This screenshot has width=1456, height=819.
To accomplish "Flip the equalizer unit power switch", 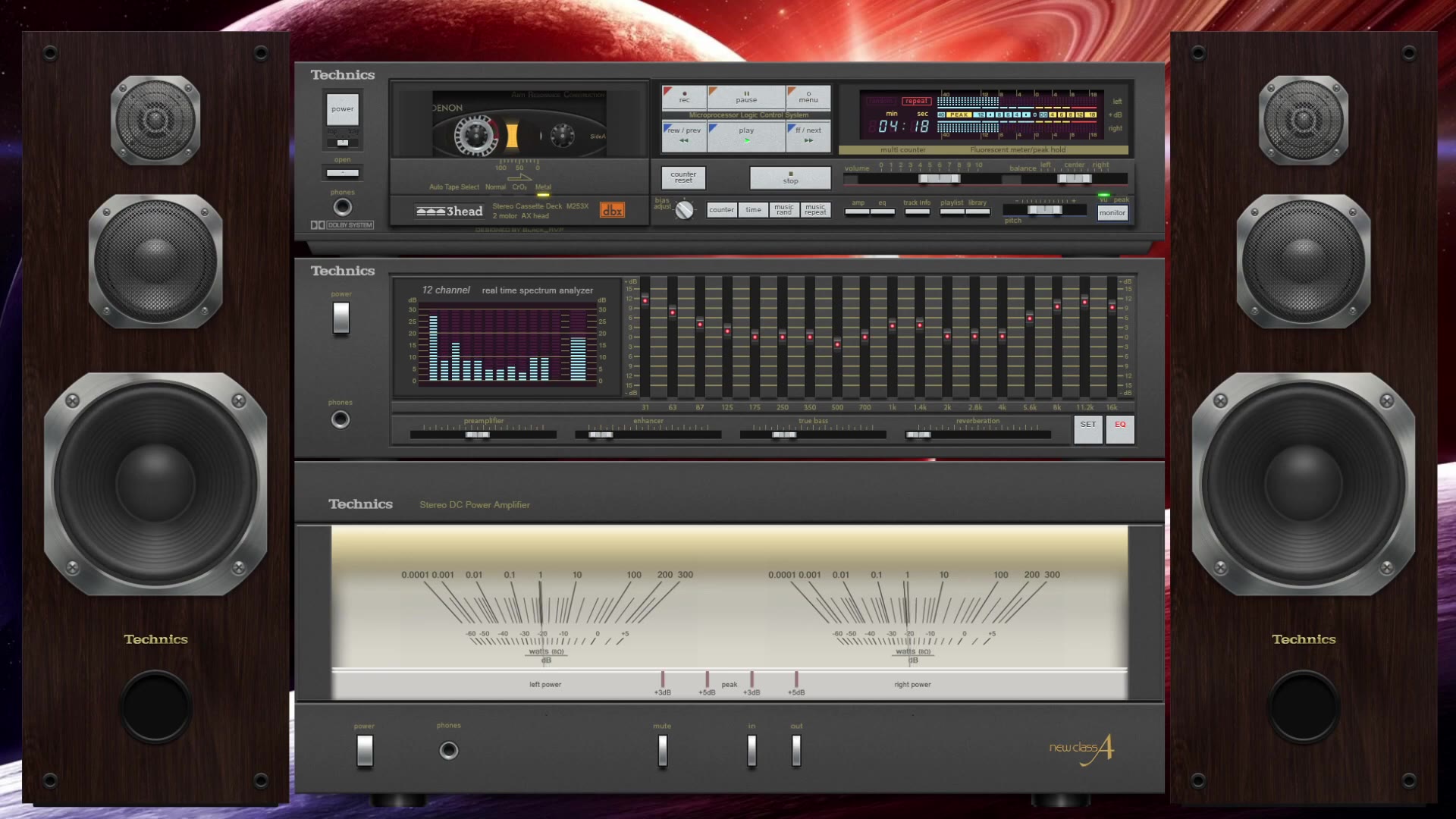I will click(341, 318).
